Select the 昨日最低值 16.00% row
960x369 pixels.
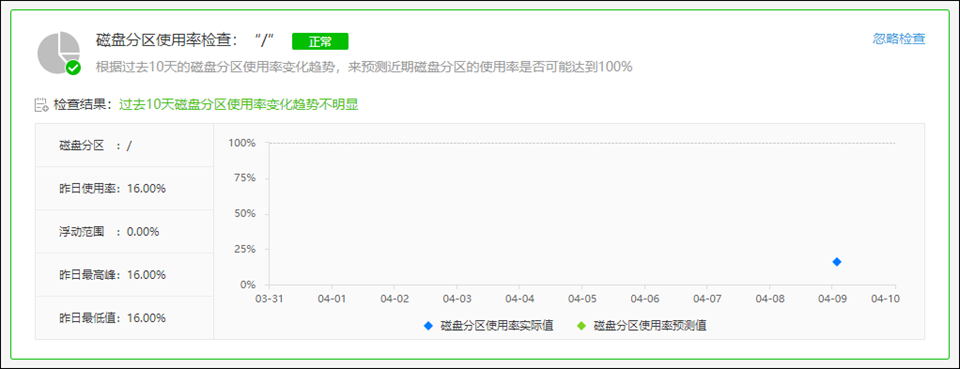(124, 318)
